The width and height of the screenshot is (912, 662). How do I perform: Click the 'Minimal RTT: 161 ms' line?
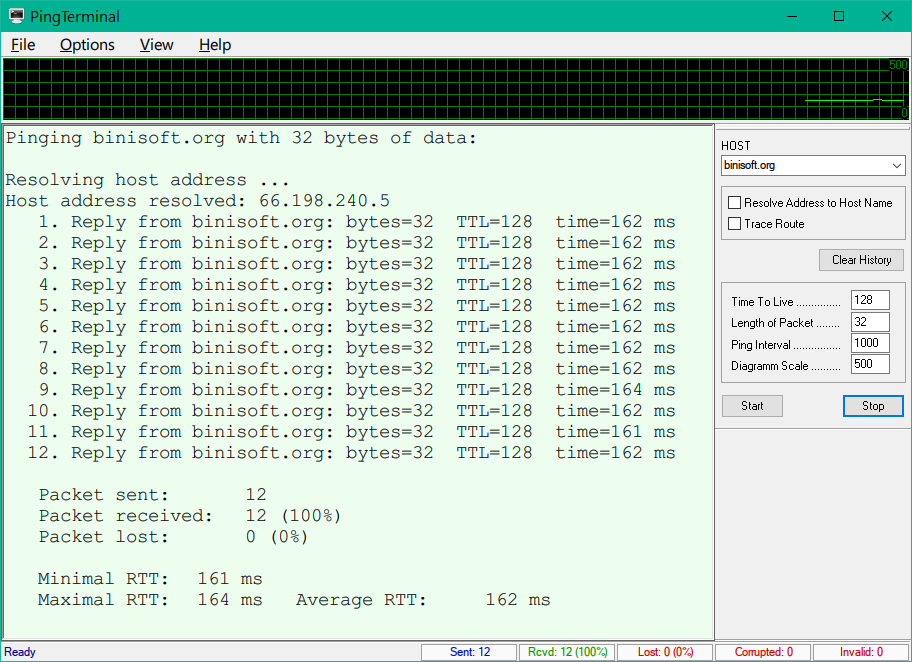click(x=150, y=579)
